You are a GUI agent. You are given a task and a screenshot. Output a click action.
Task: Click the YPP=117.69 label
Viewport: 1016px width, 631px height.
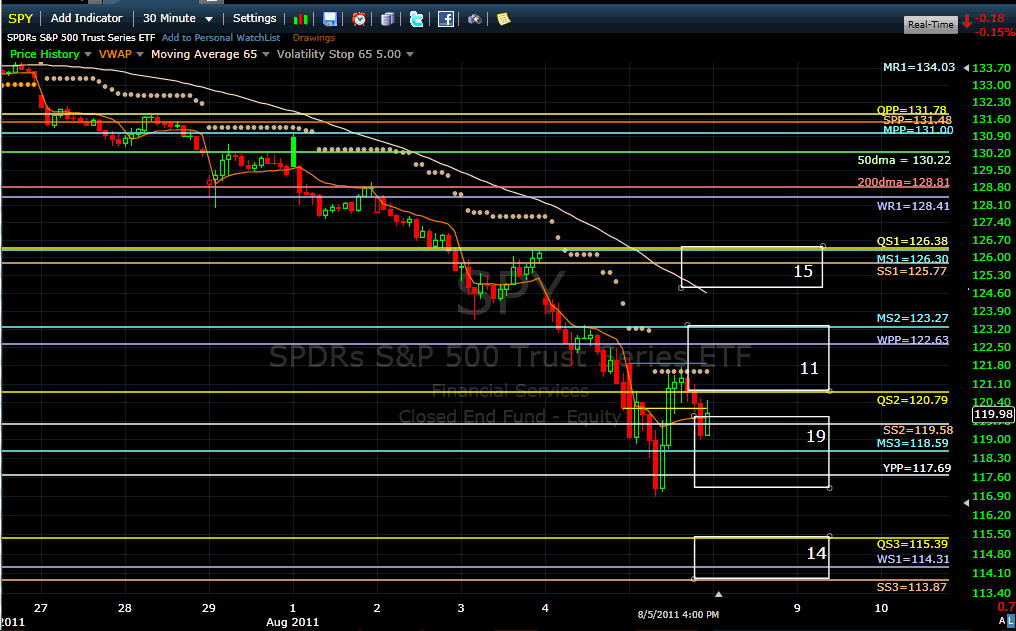click(917, 468)
